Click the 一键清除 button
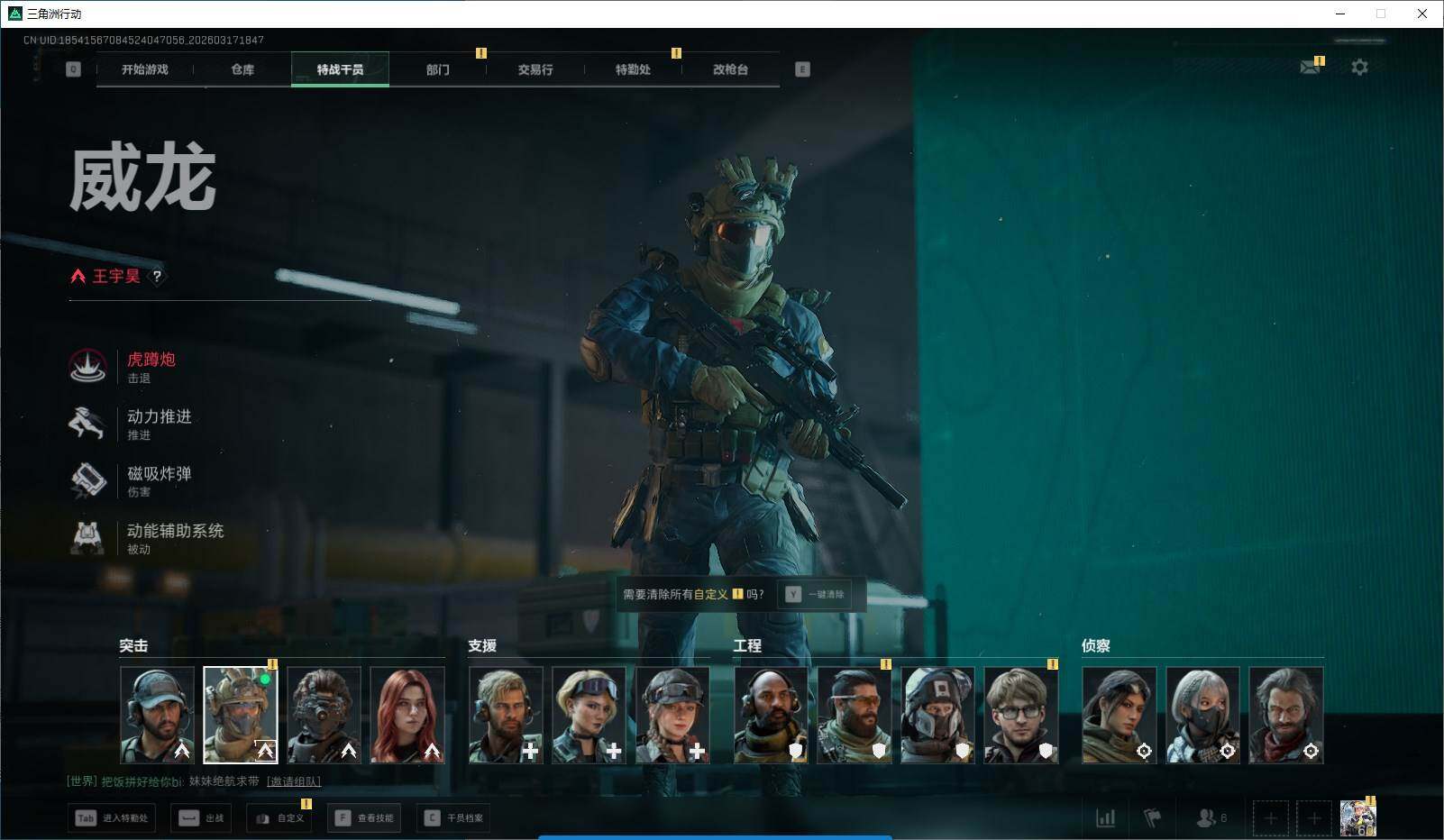Screen dimensions: 1444x840 click(x=815, y=594)
